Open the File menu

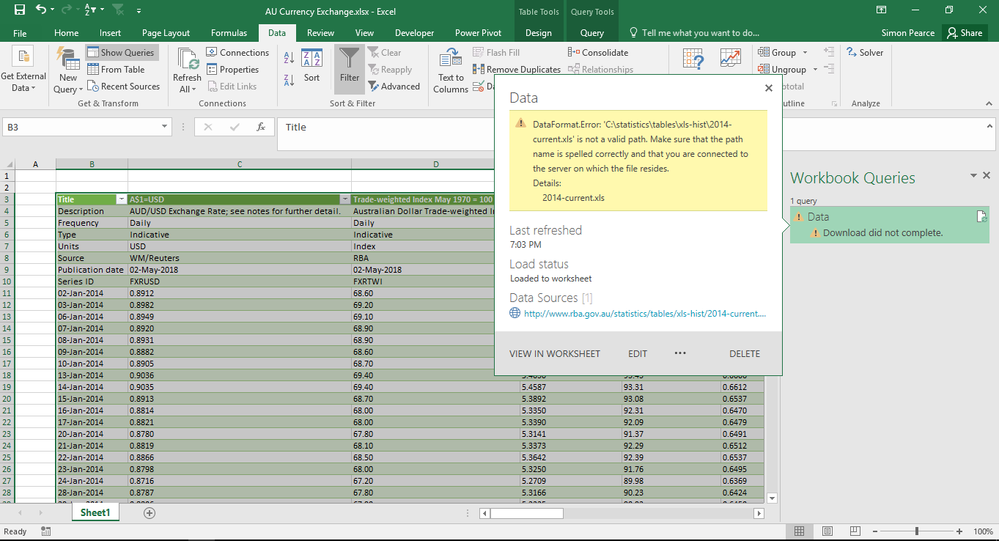tap(20, 32)
